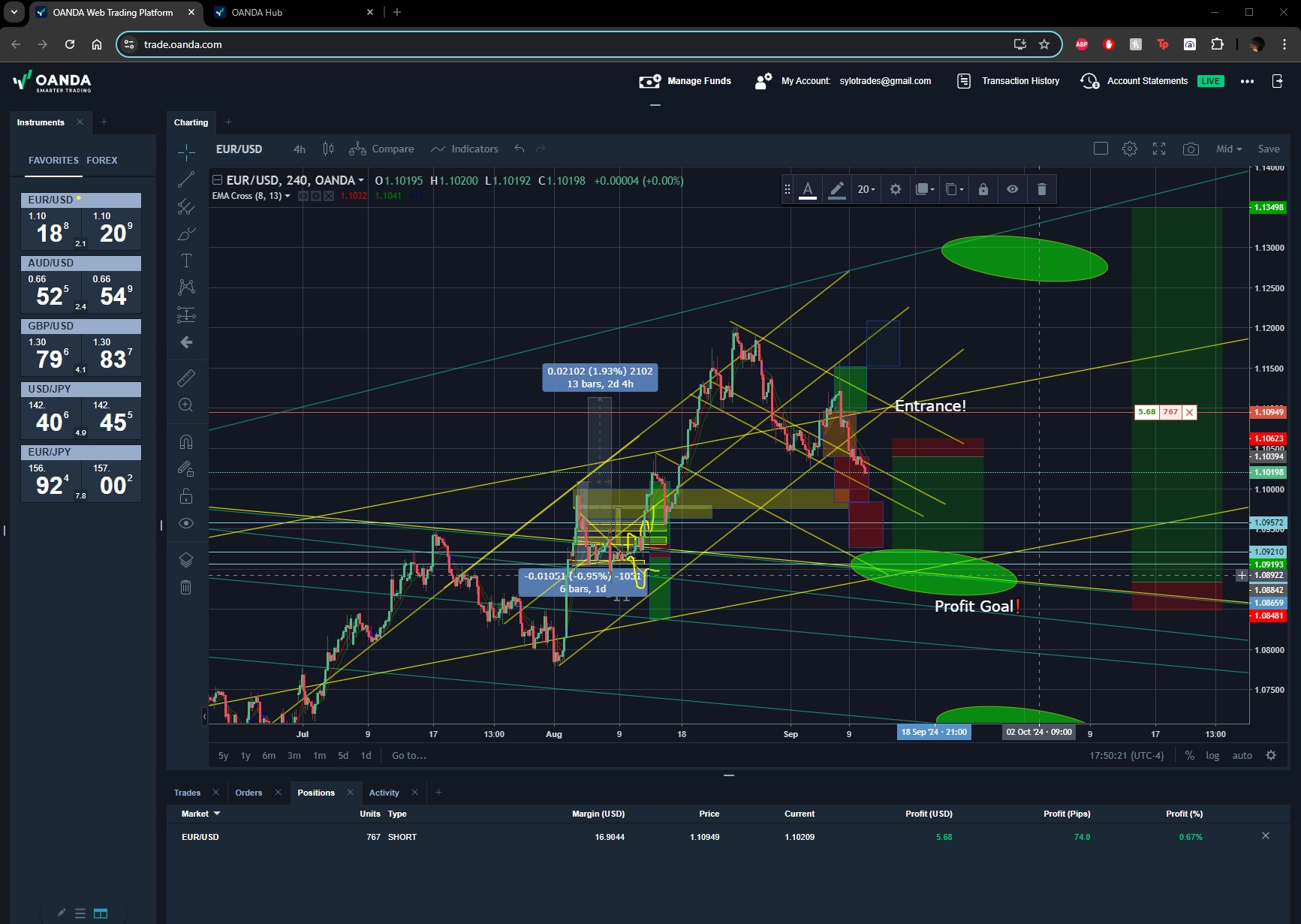Click the Compare symbols button
The width and height of the screenshot is (1301, 924).
(x=381, y=149)
